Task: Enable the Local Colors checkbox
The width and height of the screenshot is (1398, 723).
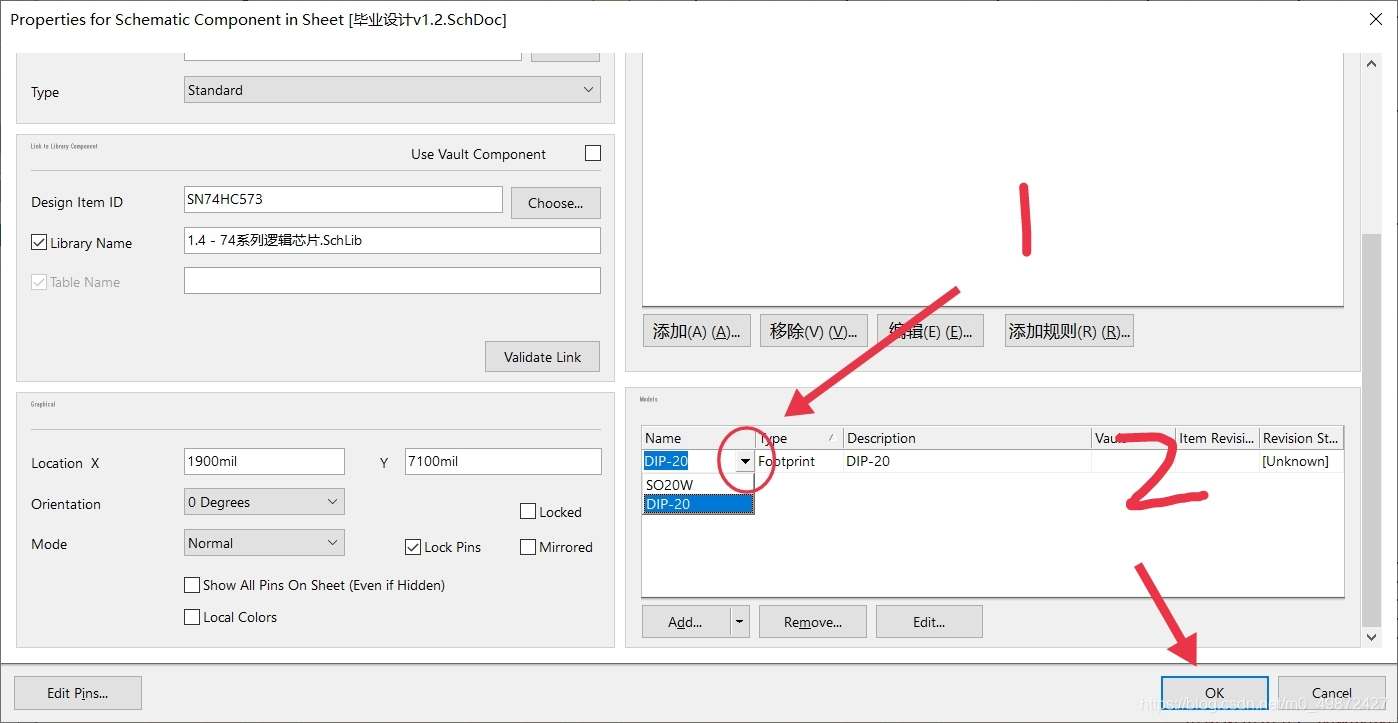Action: pyautogui.click(x=192, y=617)
